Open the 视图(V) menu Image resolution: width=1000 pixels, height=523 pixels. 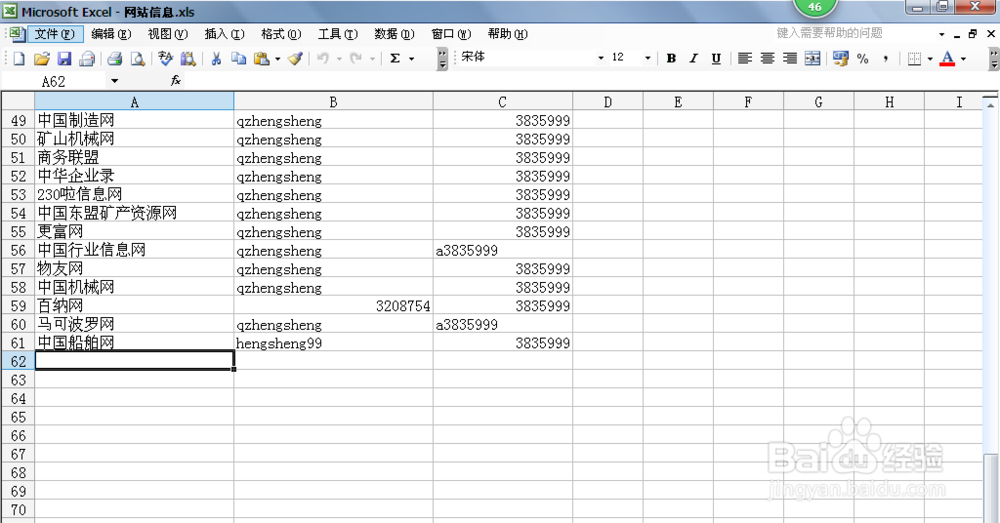[168, 34]
